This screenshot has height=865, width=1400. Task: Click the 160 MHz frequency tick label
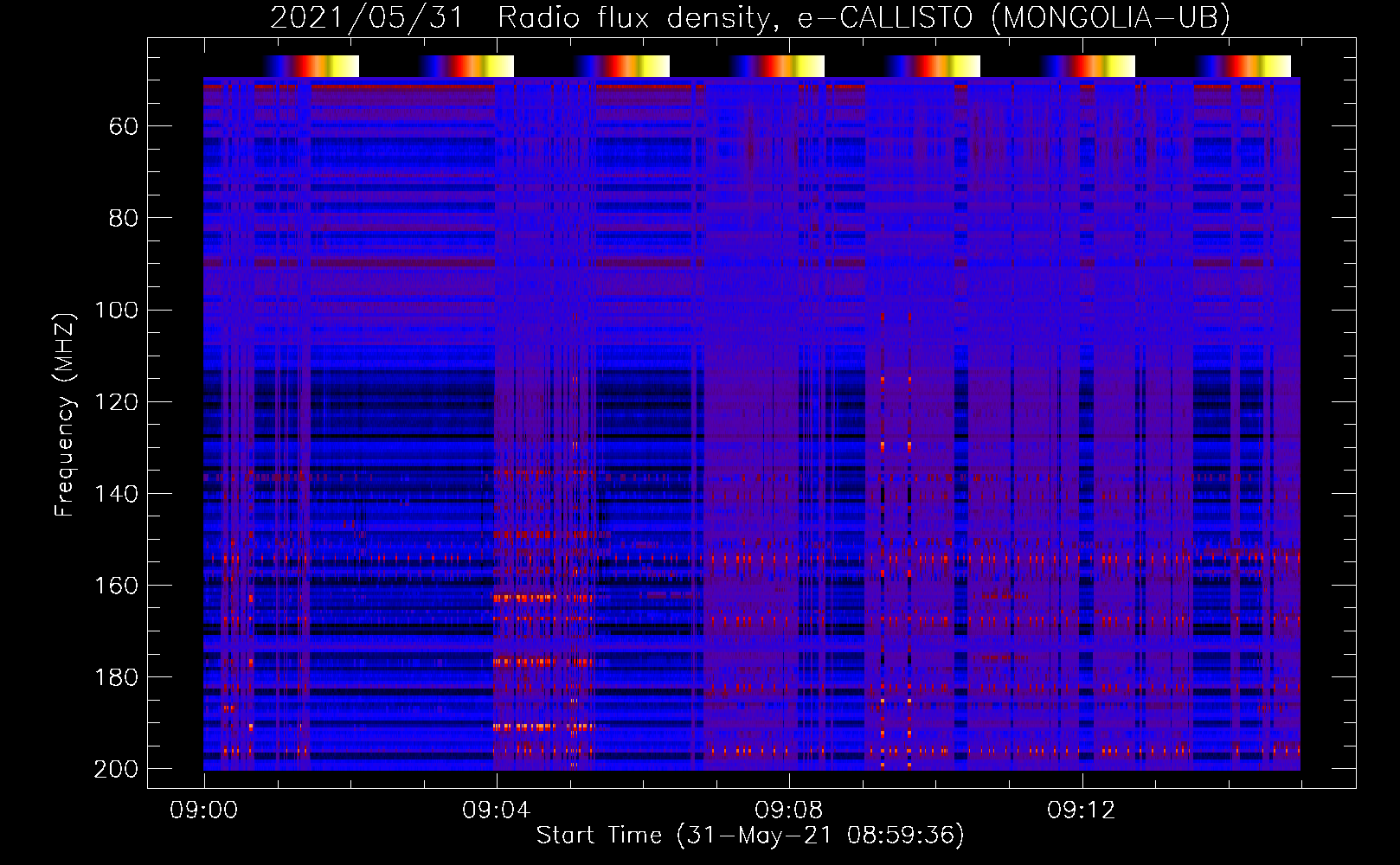pyautogui.click(x=116, y=585)
